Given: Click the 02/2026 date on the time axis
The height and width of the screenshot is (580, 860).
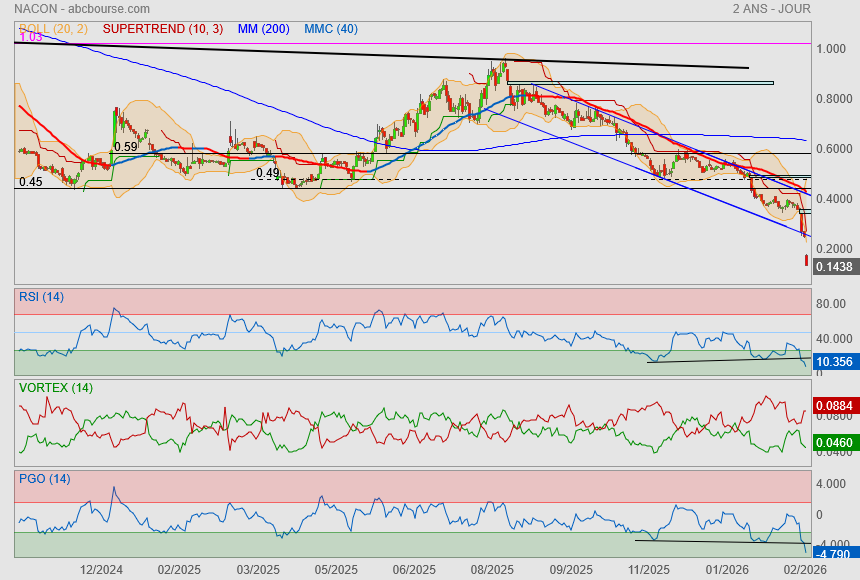Looking at the screenshot, I should [804, 569].
